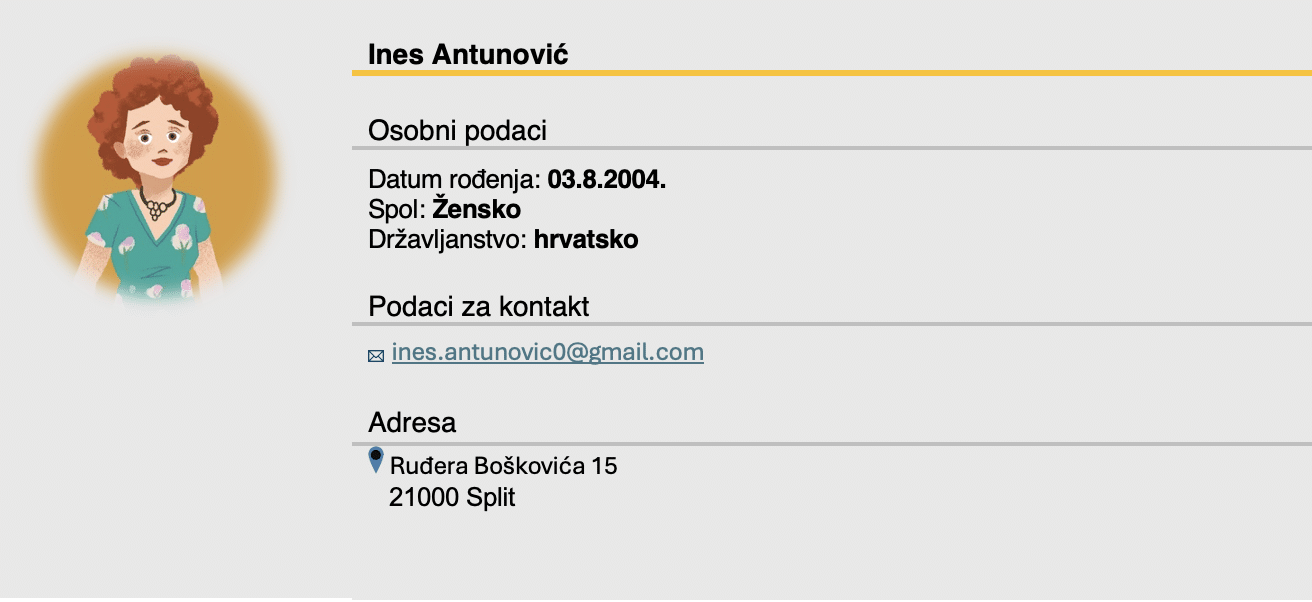The height and width of the screenshot is (602, 1312).
Task: Click the Osobni podaci section heading
Action: point(457,130)
